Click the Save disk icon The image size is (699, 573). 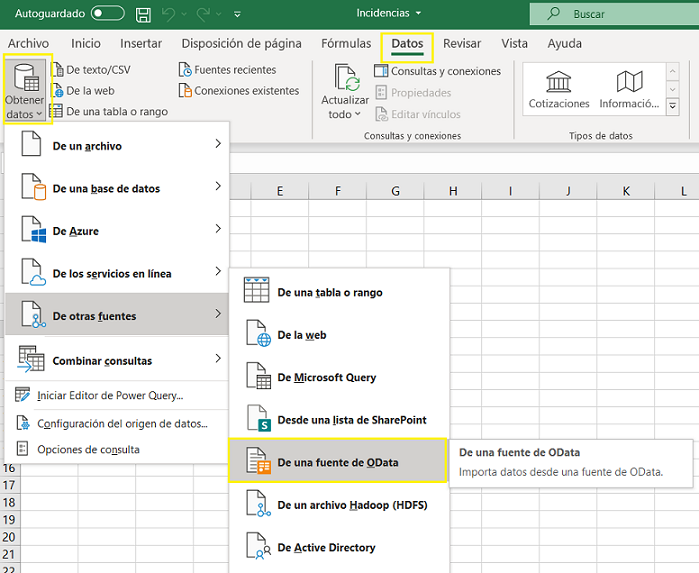pos(144,14)
